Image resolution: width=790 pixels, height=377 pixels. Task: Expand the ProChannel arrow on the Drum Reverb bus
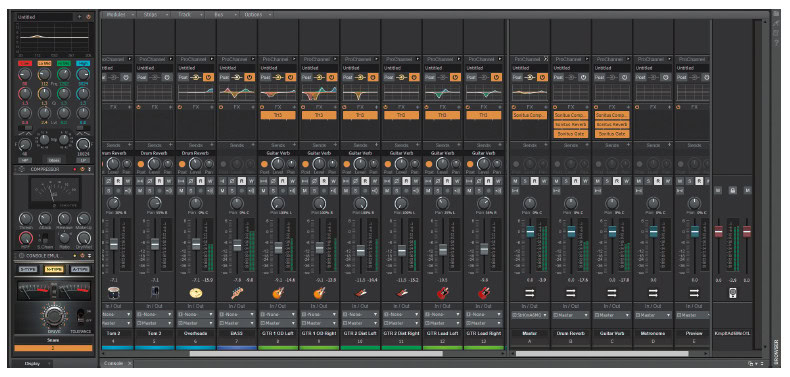586,59
